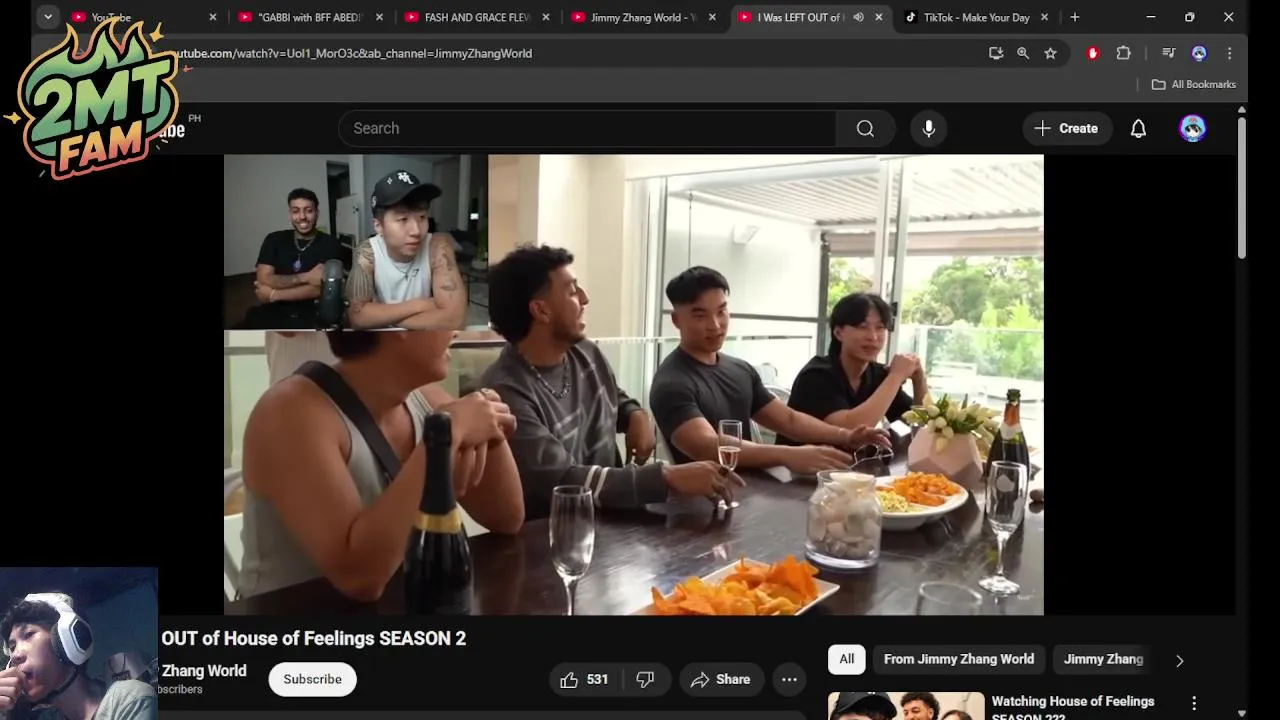Bookmark this page with the star
Viewport: 1280px width, 720px height.
pos(1050,53)
